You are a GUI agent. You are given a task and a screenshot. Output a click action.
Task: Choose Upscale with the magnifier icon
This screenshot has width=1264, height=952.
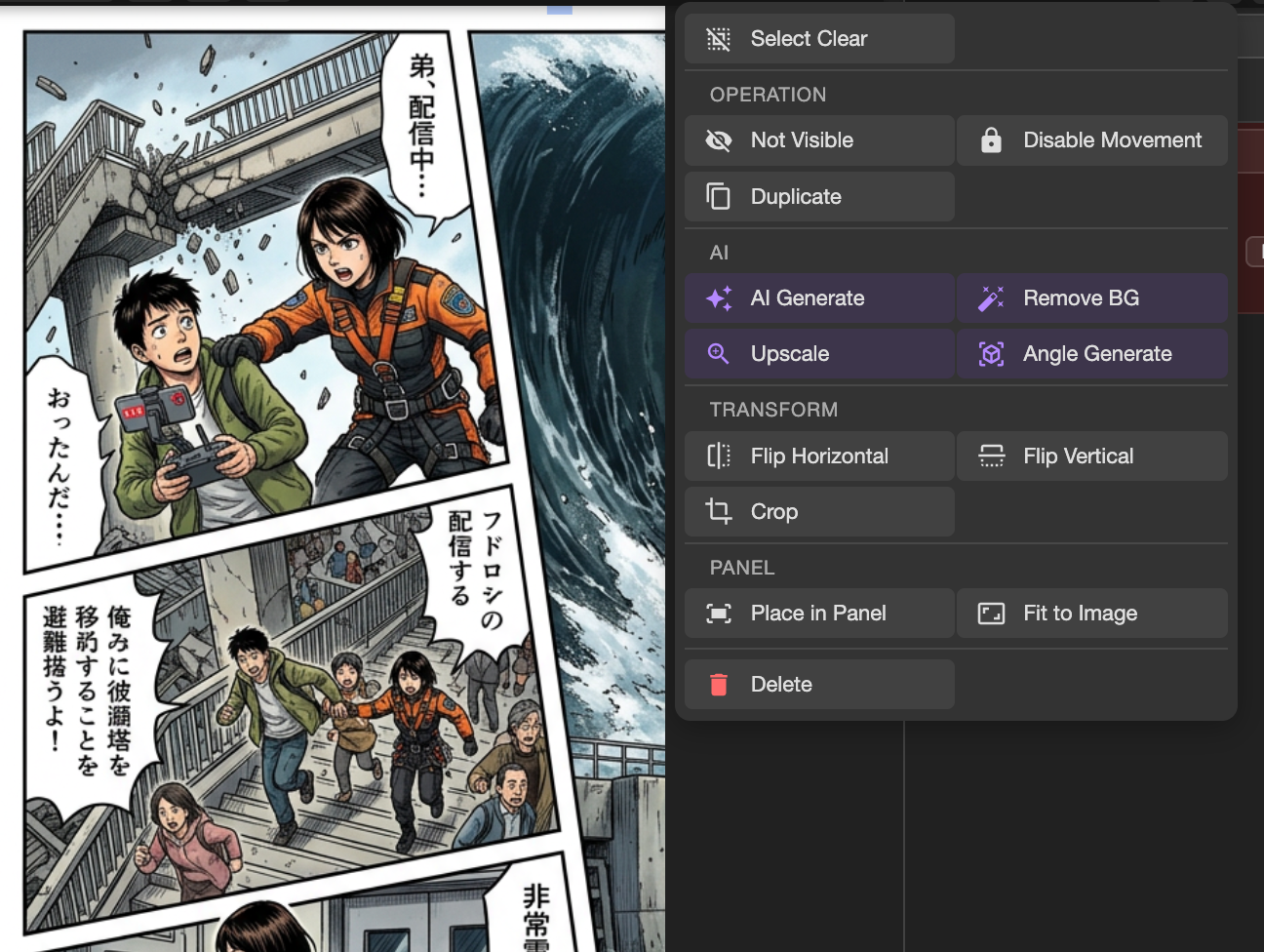[719, 354]
